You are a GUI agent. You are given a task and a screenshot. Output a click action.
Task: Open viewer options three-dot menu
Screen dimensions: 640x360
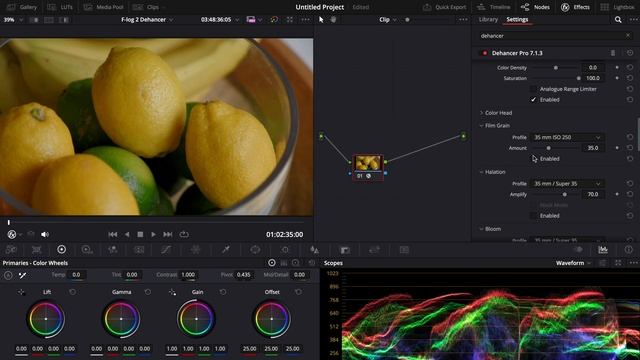click(305, 20)
